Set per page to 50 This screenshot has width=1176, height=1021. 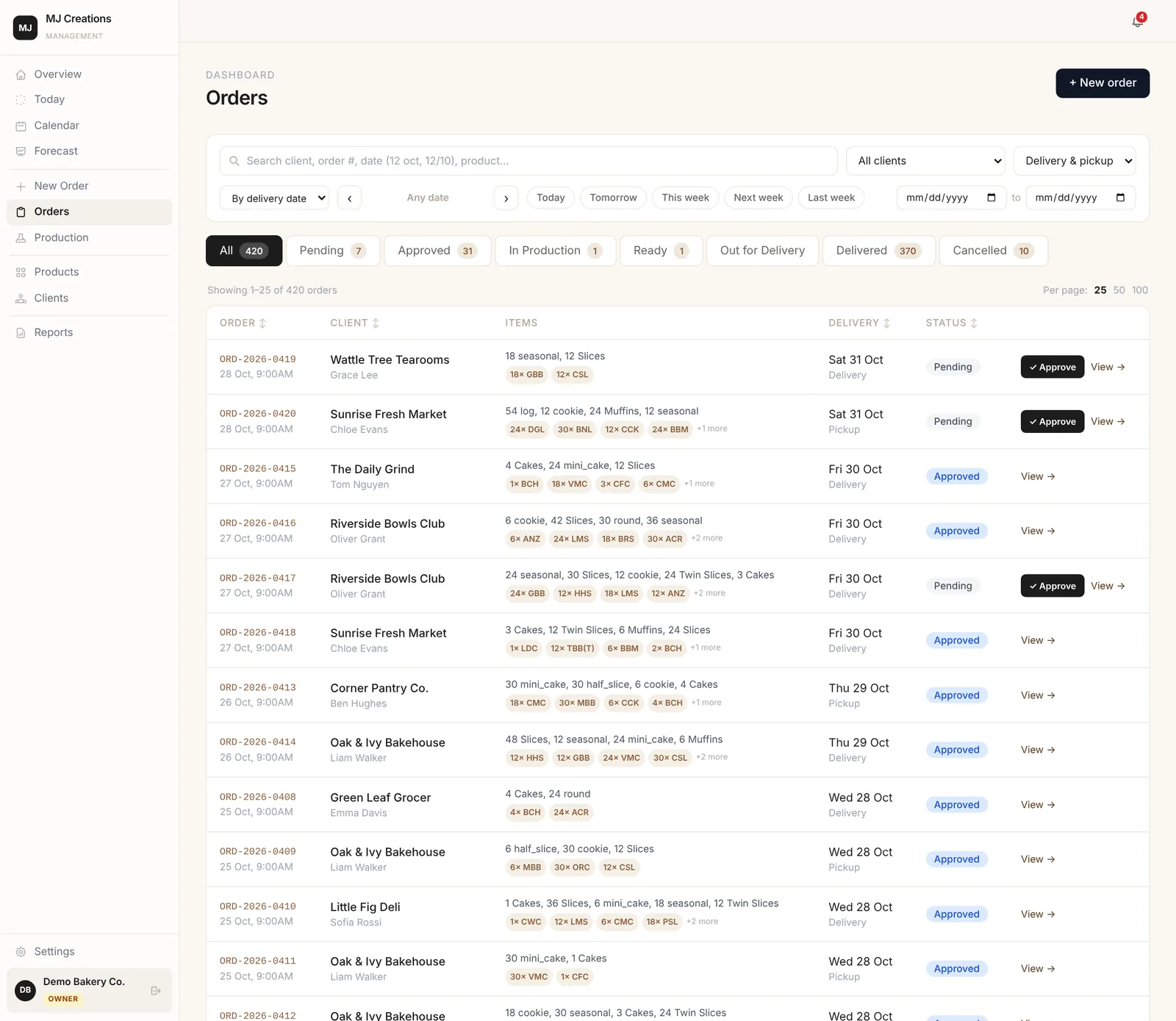point(1119,290)
